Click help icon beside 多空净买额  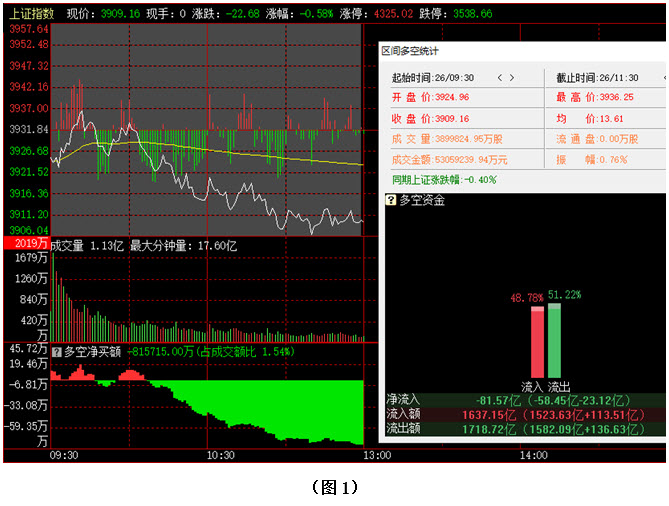coord(57,351)
